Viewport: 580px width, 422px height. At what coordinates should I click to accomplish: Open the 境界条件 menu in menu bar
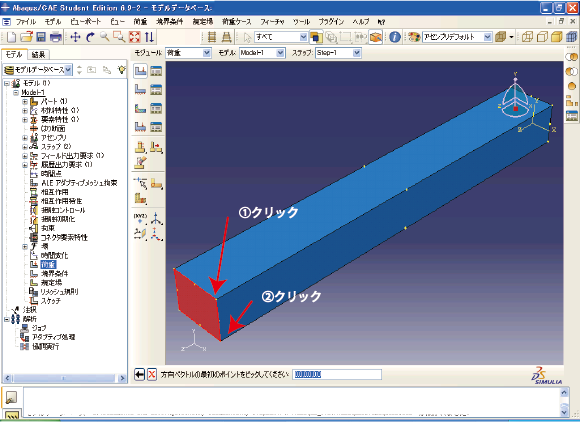coord(170,22)
